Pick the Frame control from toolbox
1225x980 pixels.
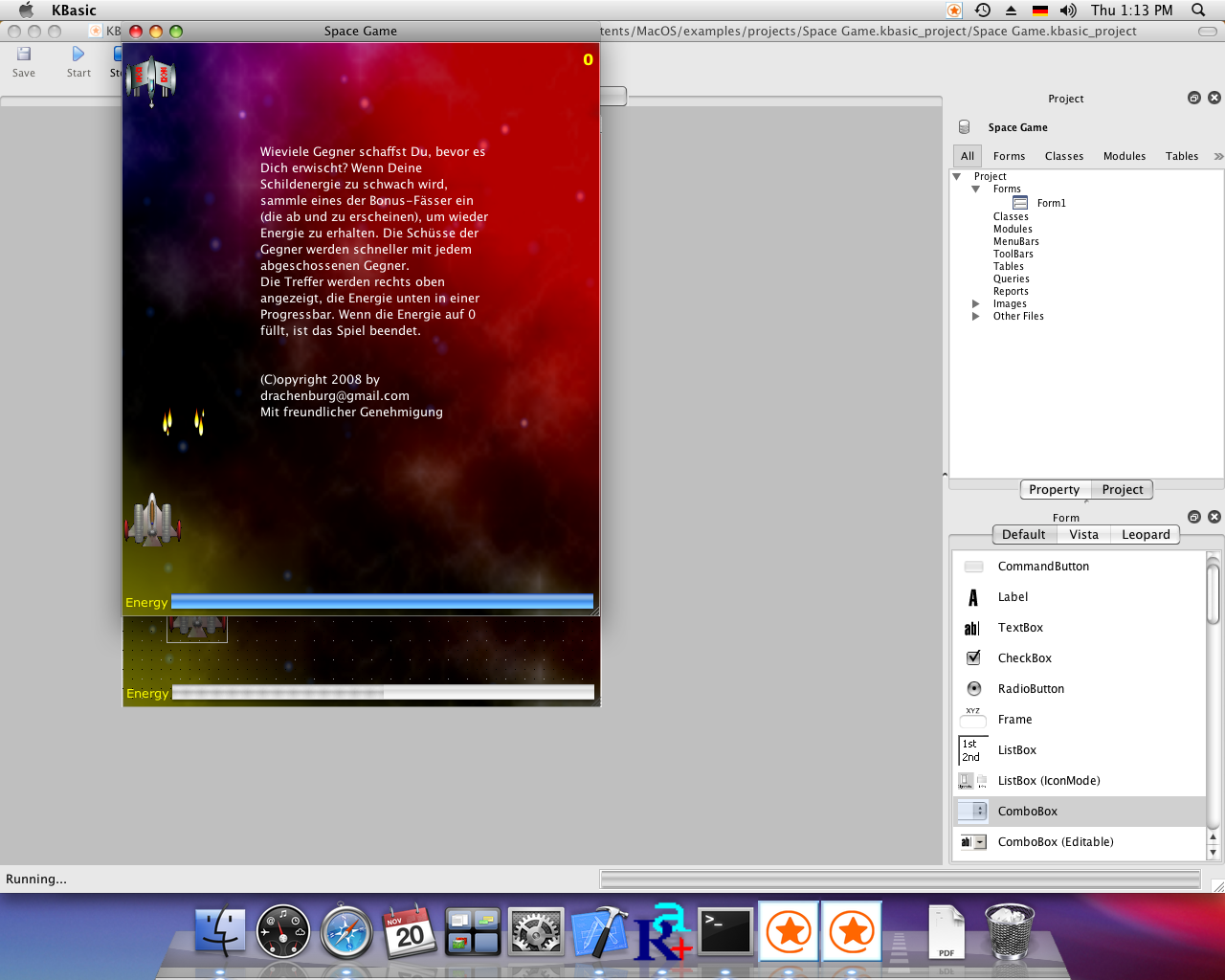[x=973, y=720]
